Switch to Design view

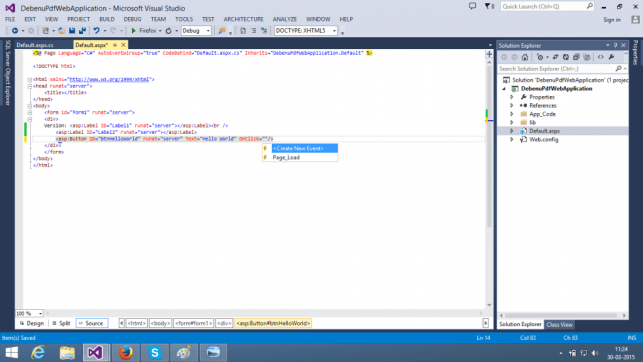32,323
